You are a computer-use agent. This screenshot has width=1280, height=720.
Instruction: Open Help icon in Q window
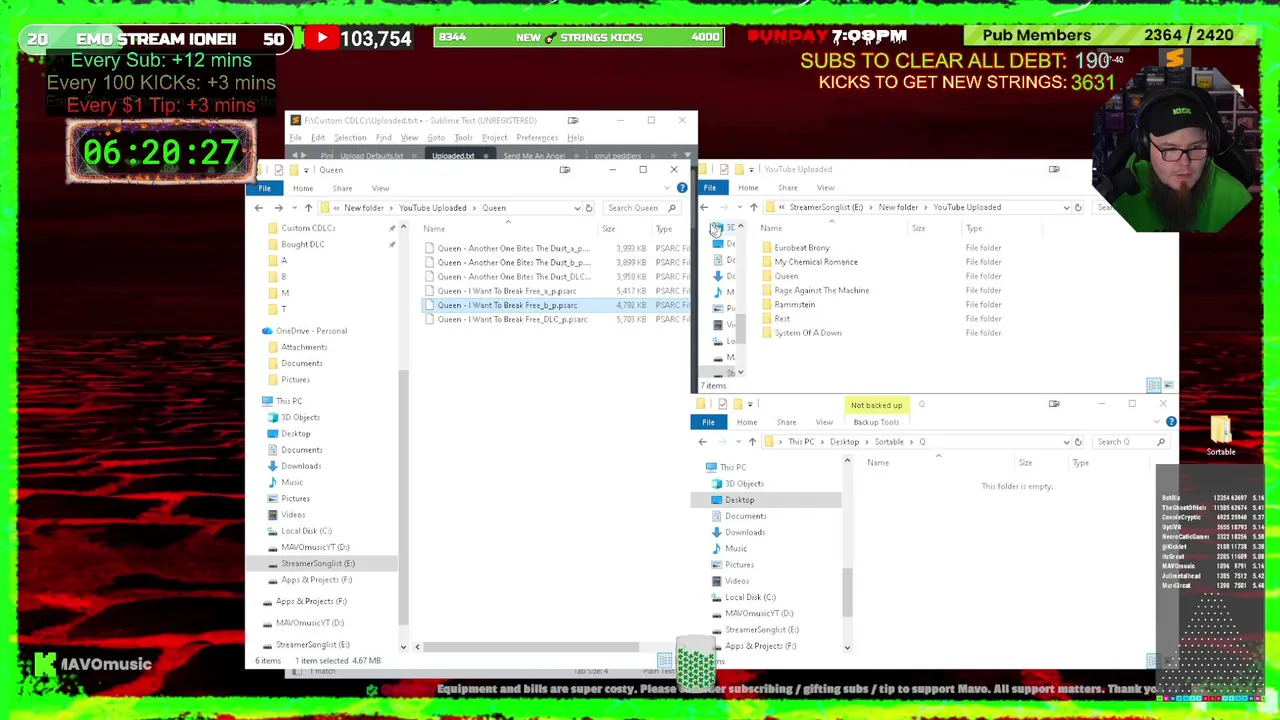click(1171, 422)
